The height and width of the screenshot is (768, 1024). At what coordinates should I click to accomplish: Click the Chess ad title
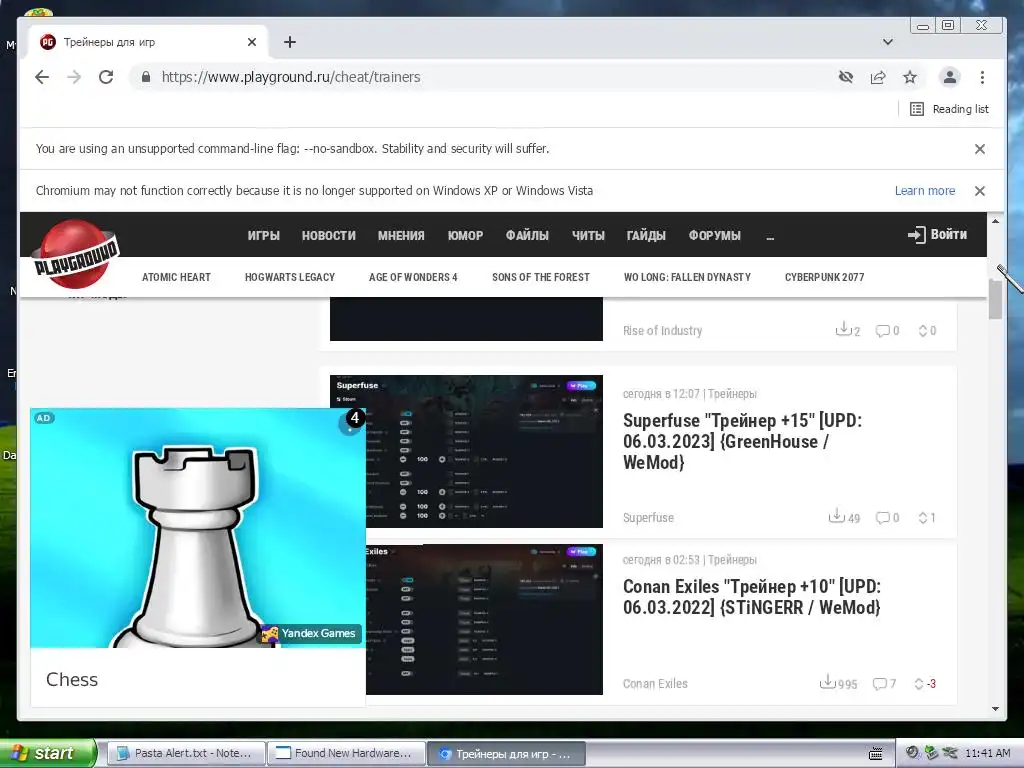pos(72,679)
